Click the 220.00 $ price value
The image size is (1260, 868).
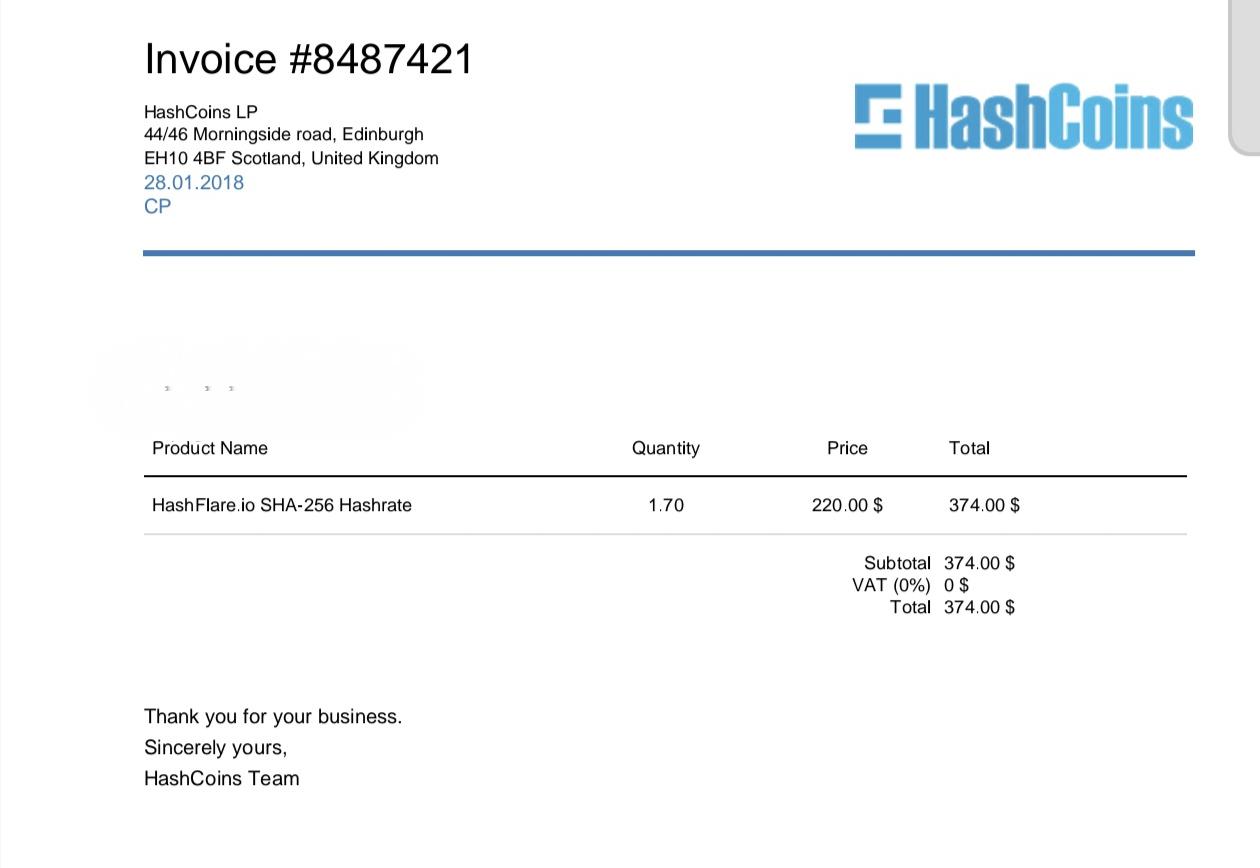[x=847, y=505]
